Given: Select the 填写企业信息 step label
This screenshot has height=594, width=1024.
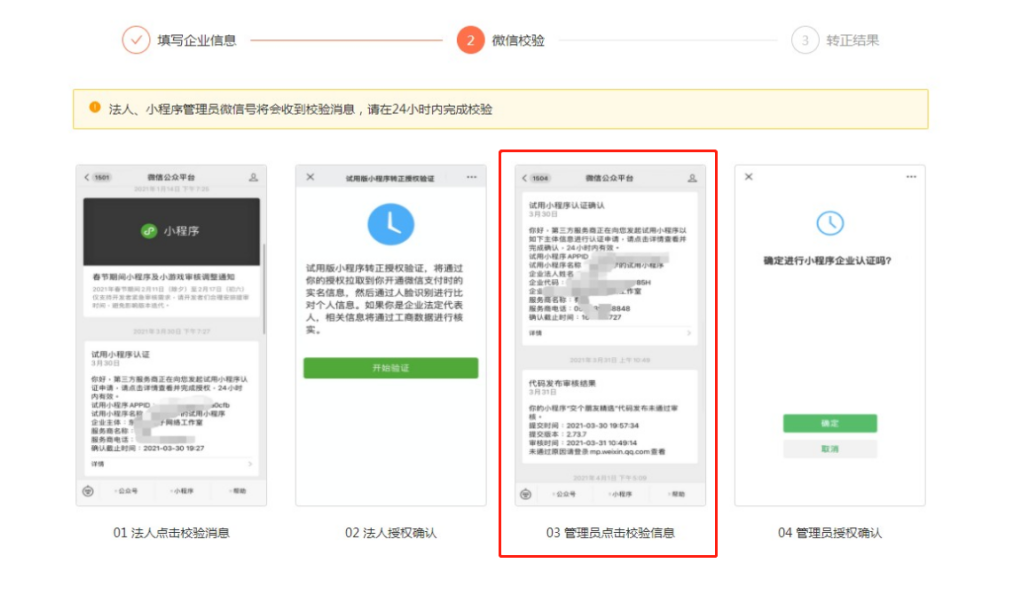Looking at the screenshot, I should pyautogui.click(x=197, y=40).
